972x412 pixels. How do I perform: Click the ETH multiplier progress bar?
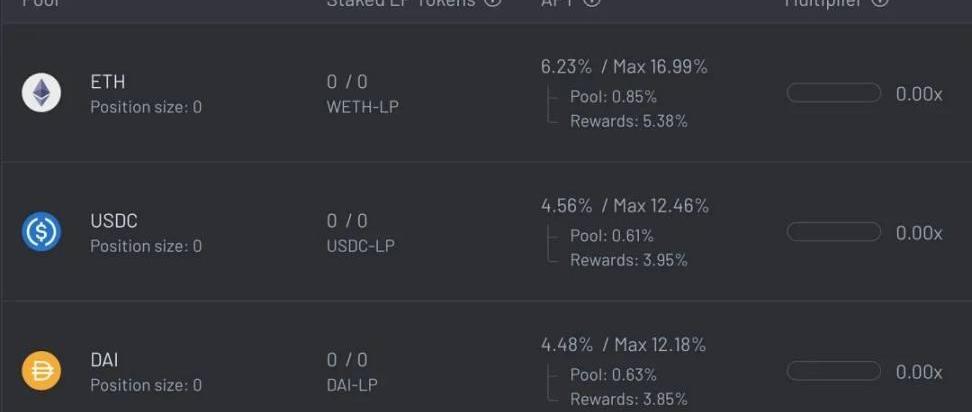click(833, 93)
